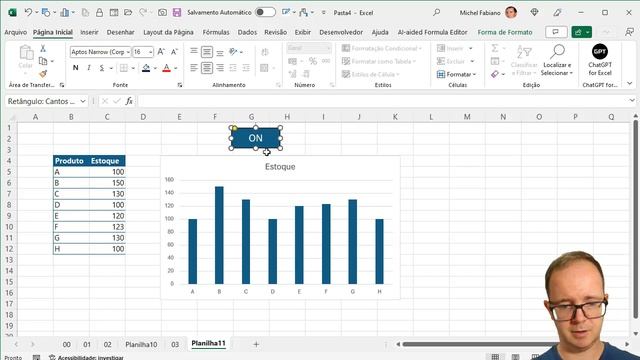Toggle italic formatting
The height and width of the screenshot is (360, 640).
tap(89, 68)
